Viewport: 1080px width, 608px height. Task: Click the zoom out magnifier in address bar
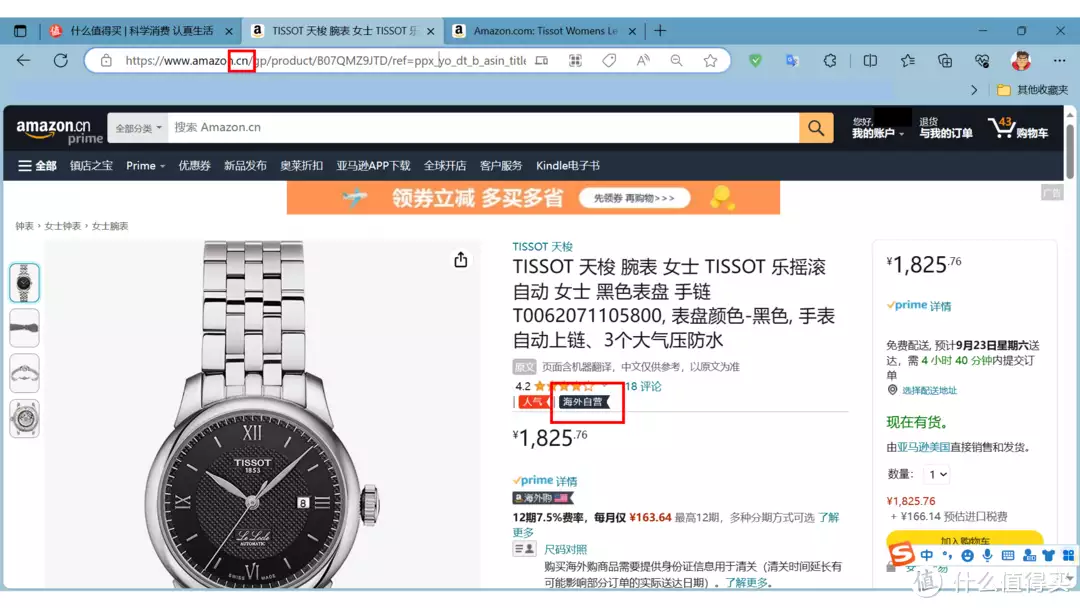676,61
